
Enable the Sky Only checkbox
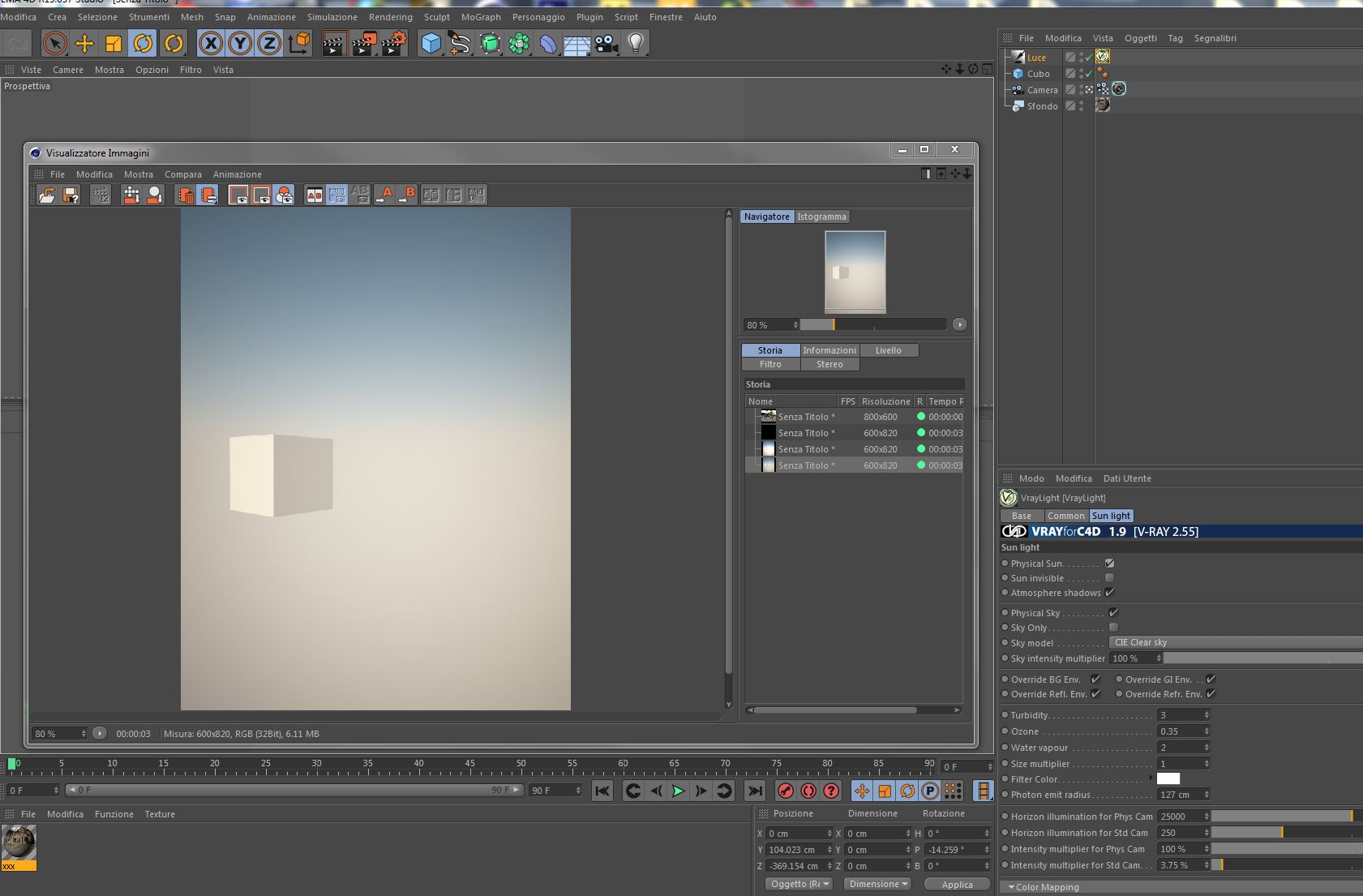tap(1113, 628)
